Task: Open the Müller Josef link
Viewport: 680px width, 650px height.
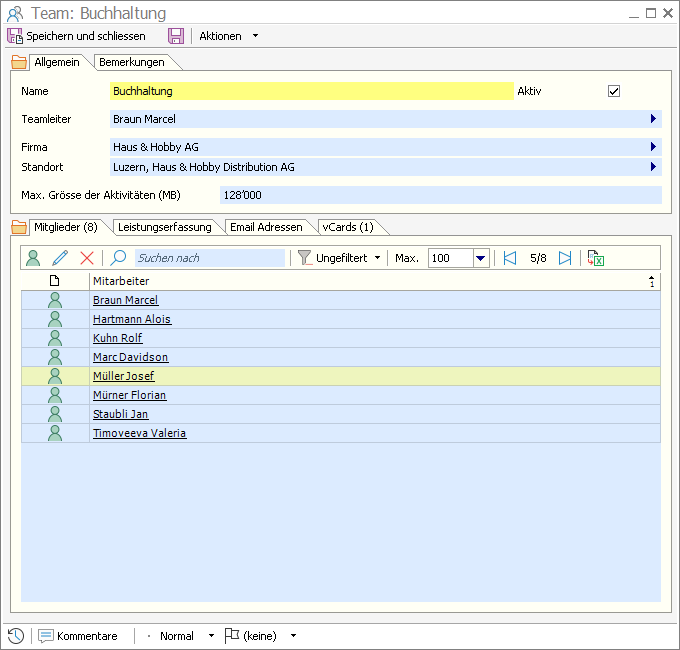Action: [x=124, y=376]
